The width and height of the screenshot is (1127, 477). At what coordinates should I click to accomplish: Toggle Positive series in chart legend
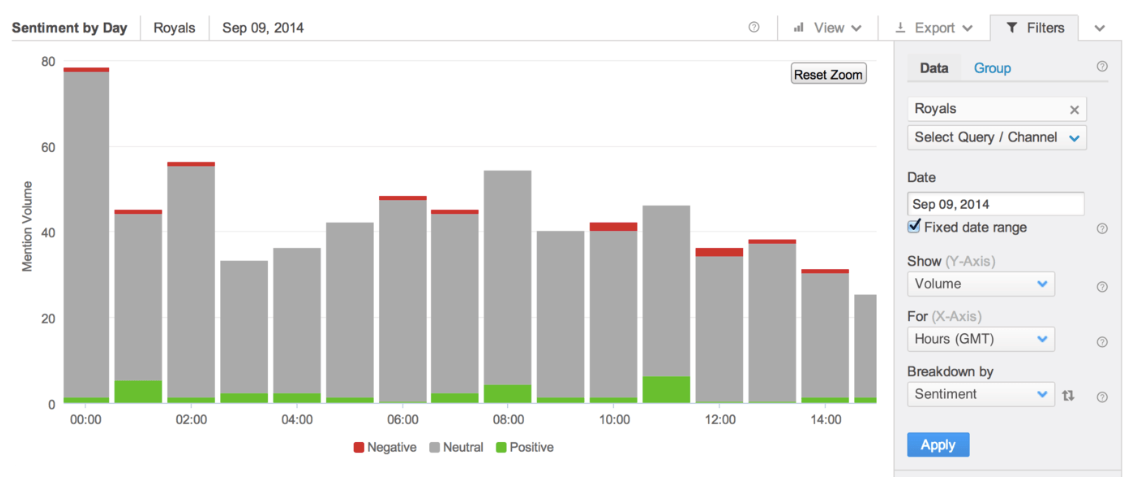click(x=525, y=448)
